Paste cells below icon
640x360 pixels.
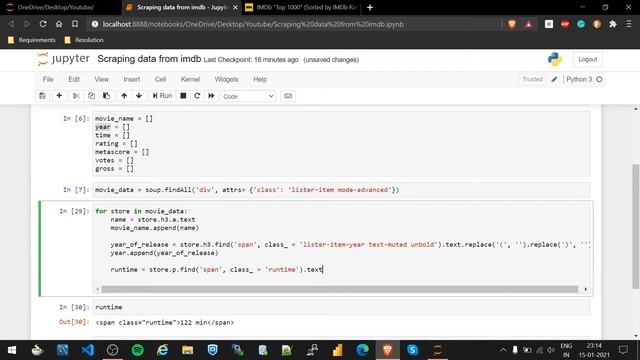pyautogui.click(x=107, y=96)
